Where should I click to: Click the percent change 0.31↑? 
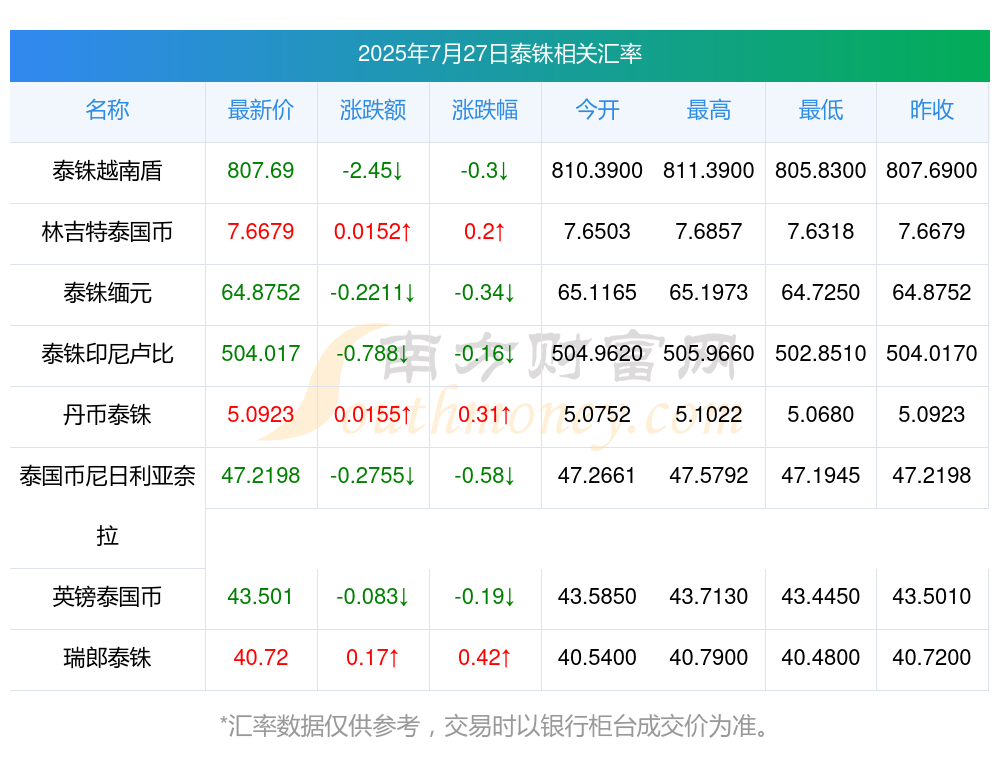click(x=485, y=415)
